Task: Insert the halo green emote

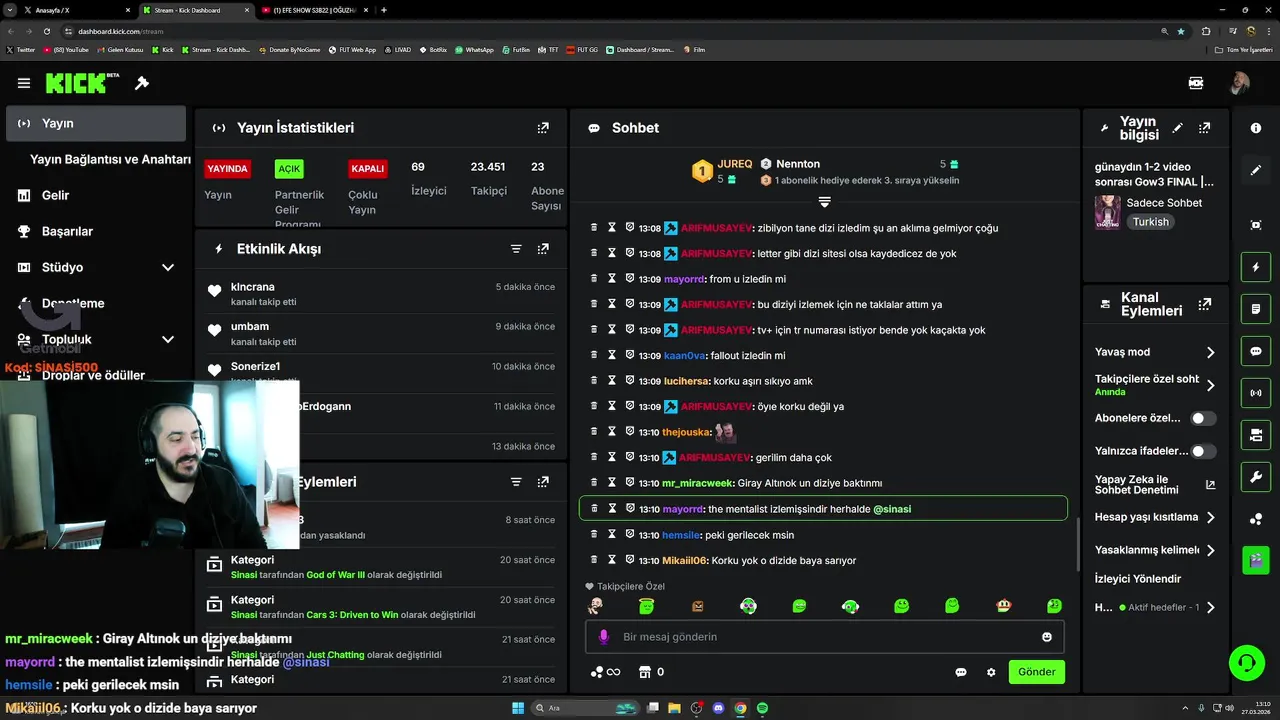Action: click(x=646, y=606)
